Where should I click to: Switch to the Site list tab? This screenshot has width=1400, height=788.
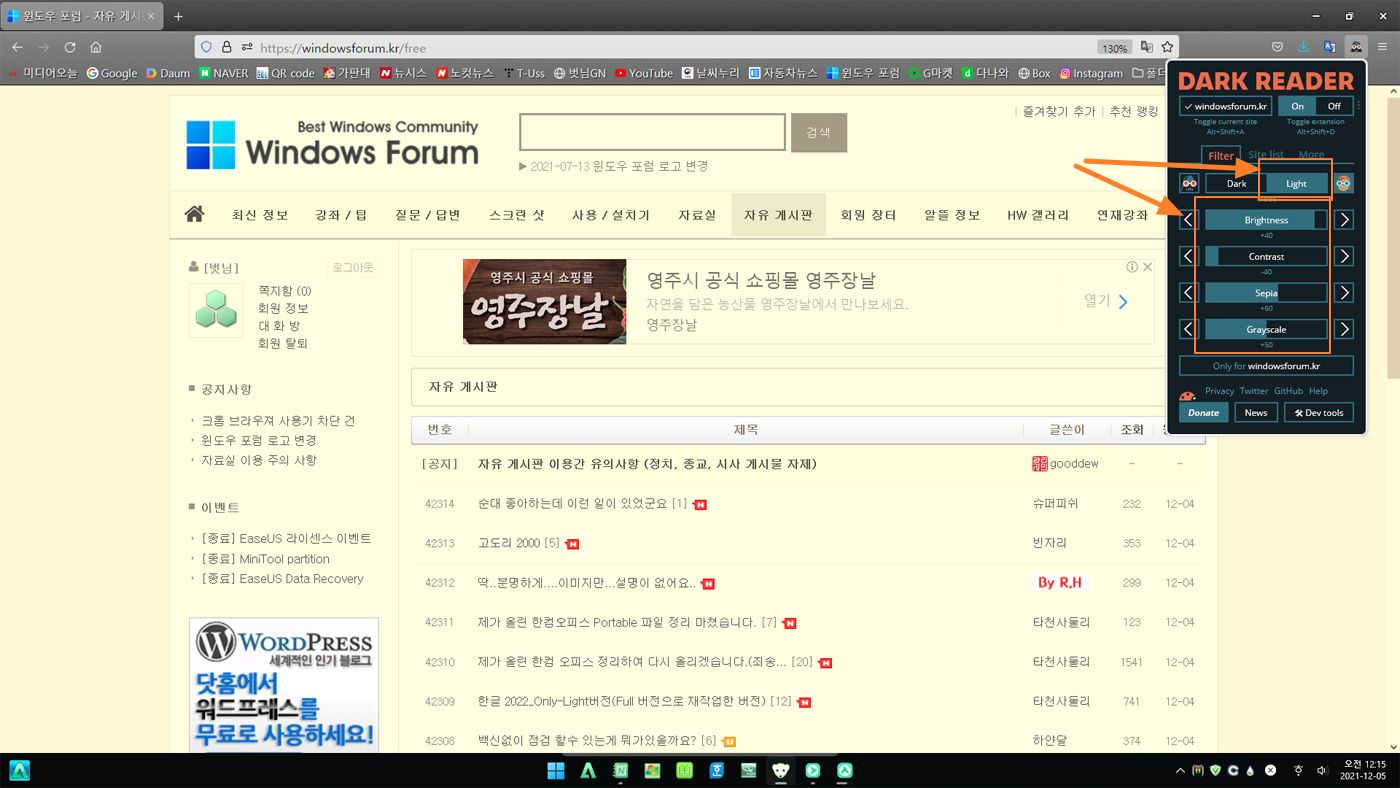click(1266, 155)
